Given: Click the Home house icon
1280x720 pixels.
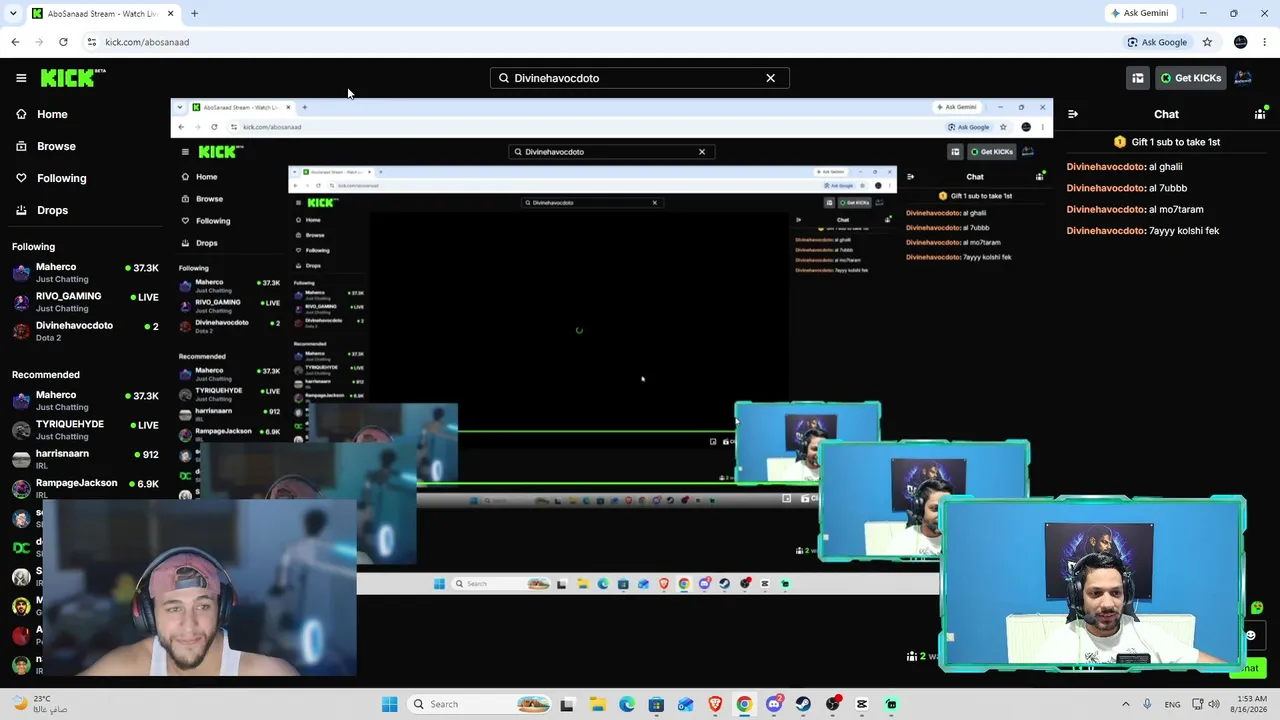Looking at the screenshot, I should [x=21, y=114].
